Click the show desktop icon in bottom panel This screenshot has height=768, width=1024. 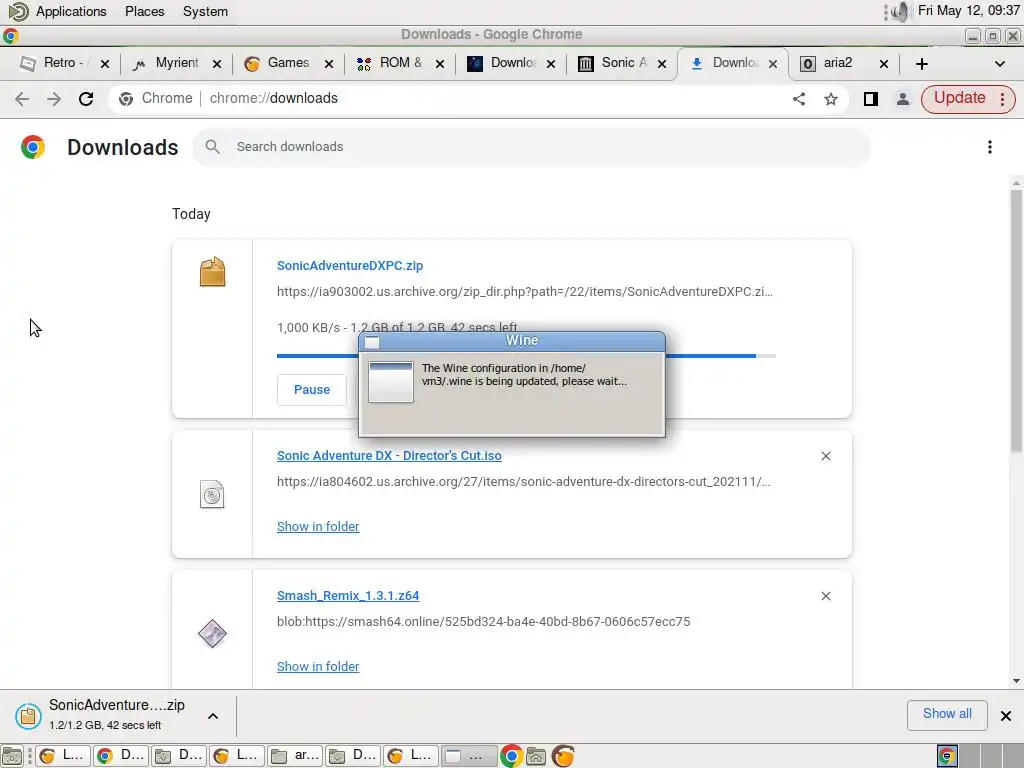pos(12,756)
